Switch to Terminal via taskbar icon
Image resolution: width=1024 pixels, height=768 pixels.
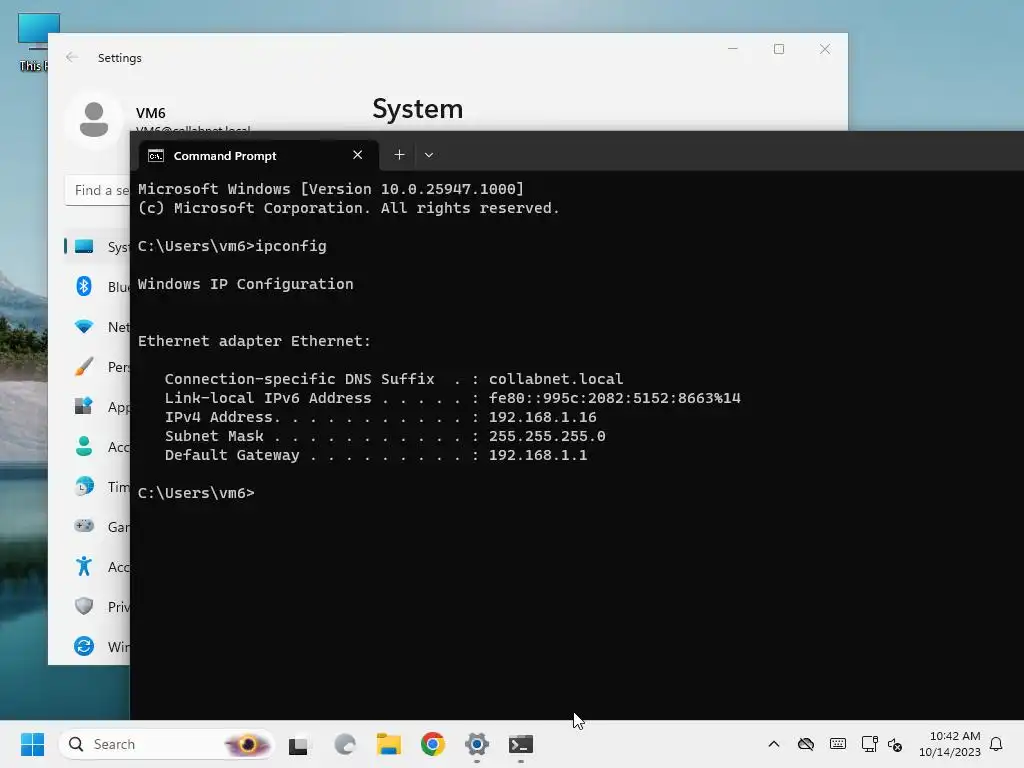(521, 744)
